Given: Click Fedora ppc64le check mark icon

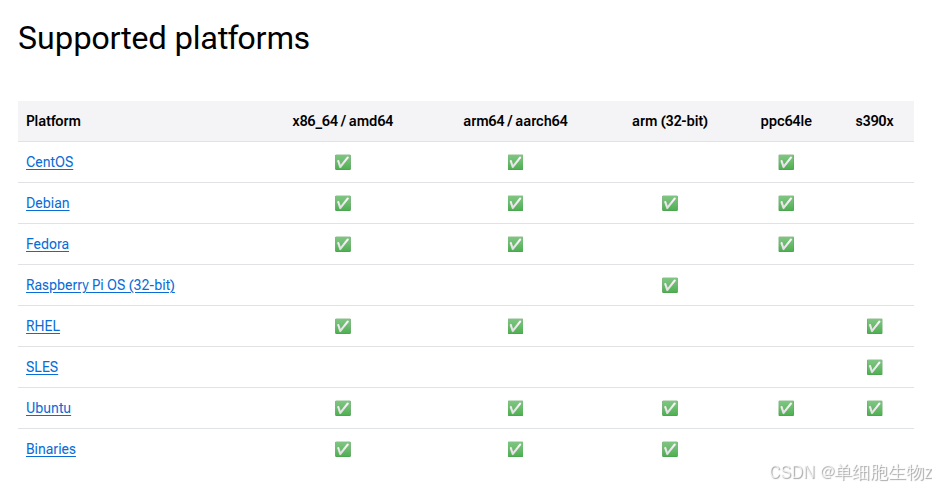Looking at the screenshot, I should [x=786, y=244].
